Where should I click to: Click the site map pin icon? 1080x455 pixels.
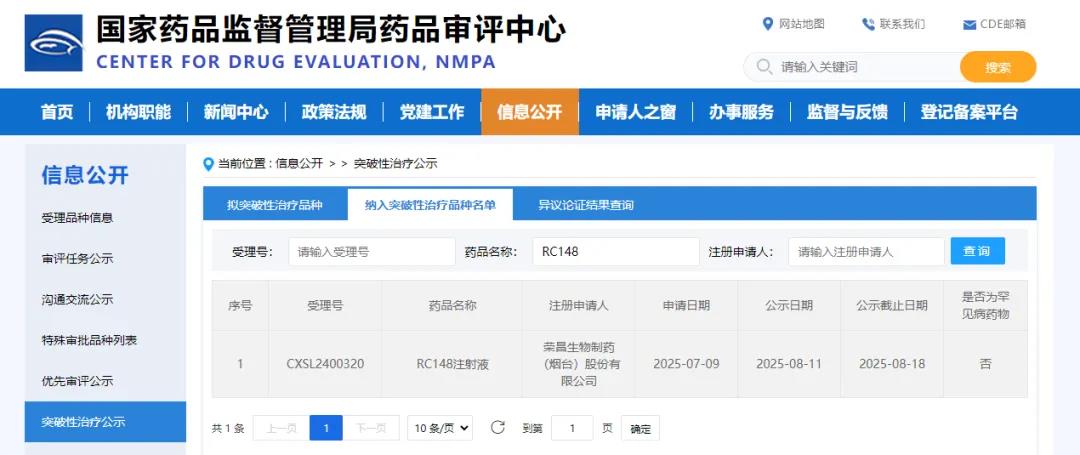pyautogui.click(x=768, y=24)
